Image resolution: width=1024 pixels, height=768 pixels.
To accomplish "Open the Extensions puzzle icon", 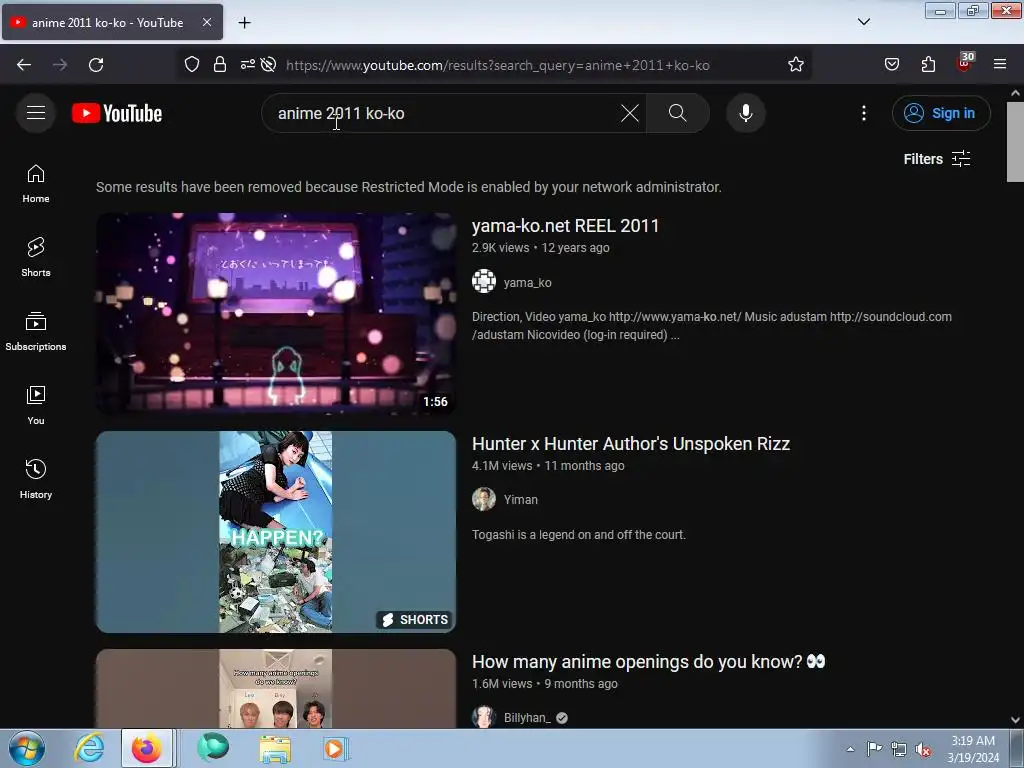I will coord(928,65).
